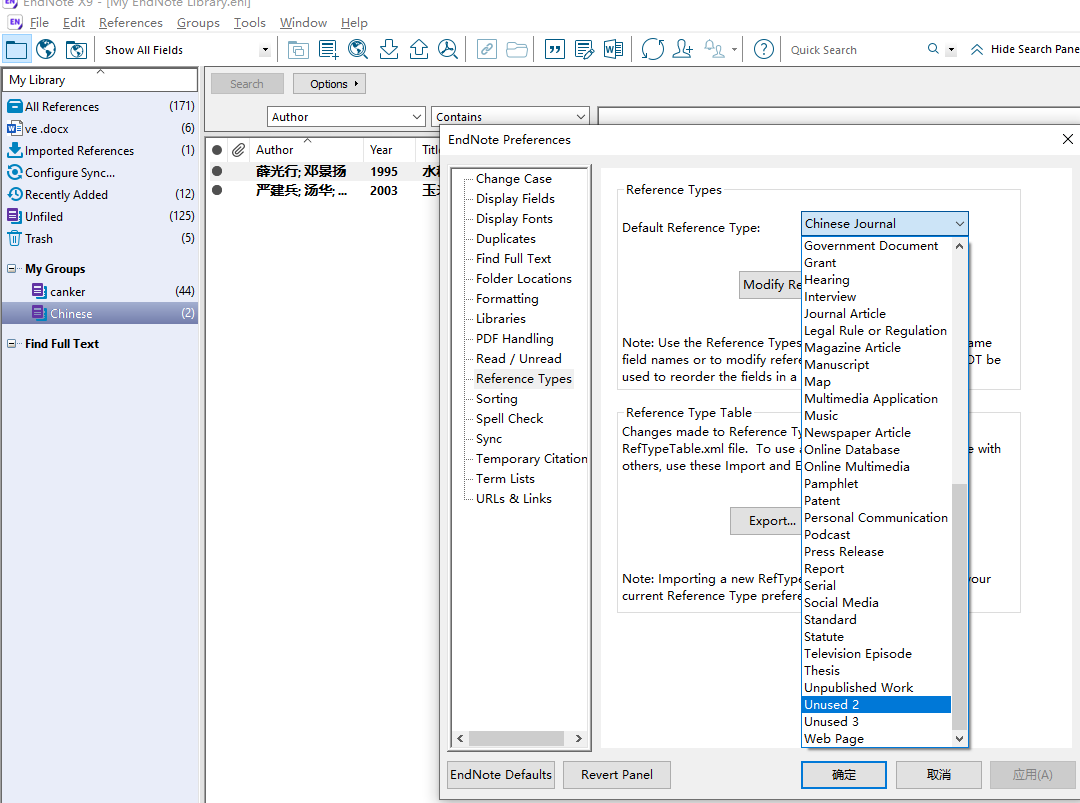Toggle read dot for the 2003 reference

pyautogui.click(x=217, y=190)
